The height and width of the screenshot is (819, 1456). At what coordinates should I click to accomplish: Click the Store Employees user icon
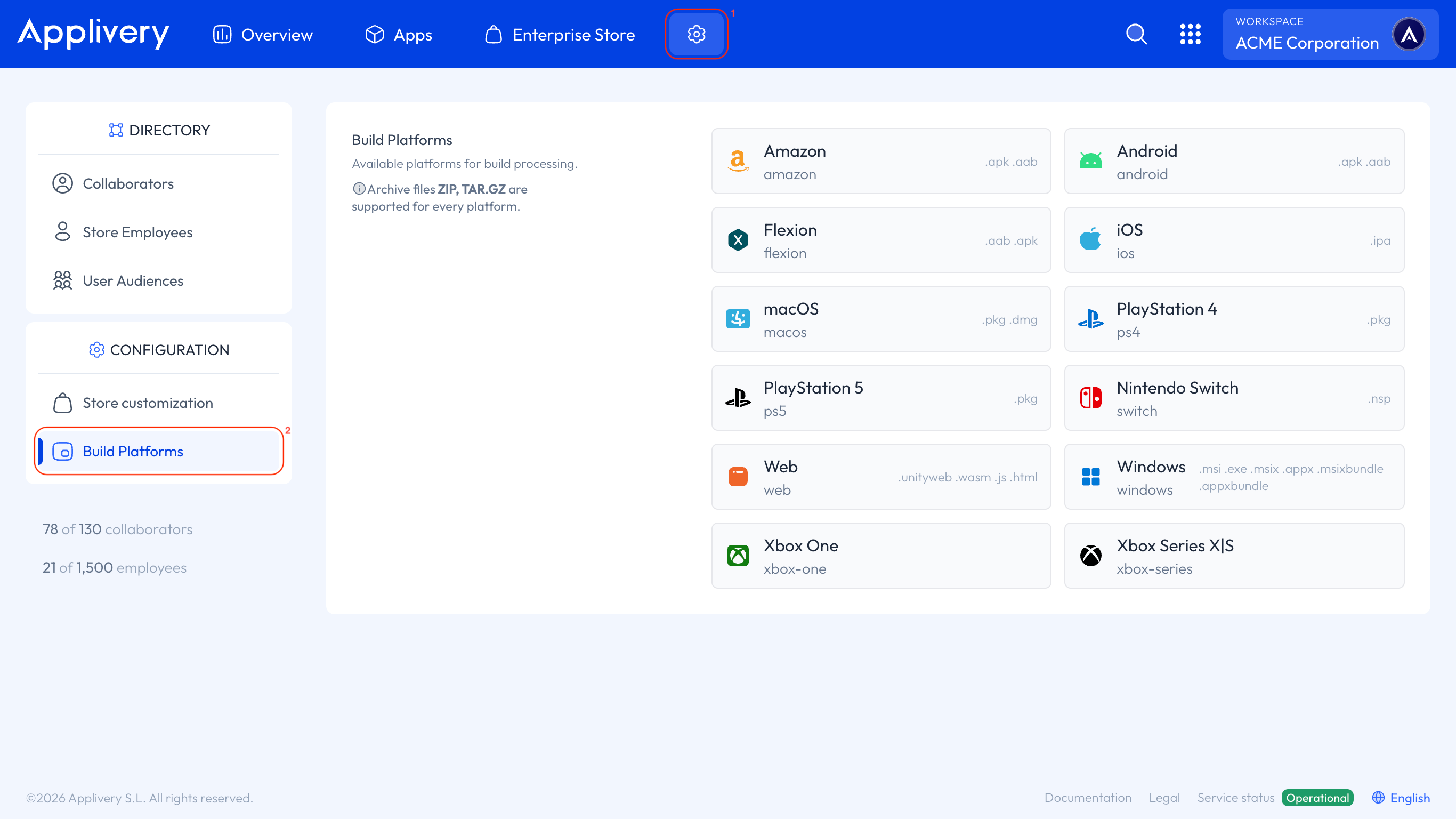point(62,232)
